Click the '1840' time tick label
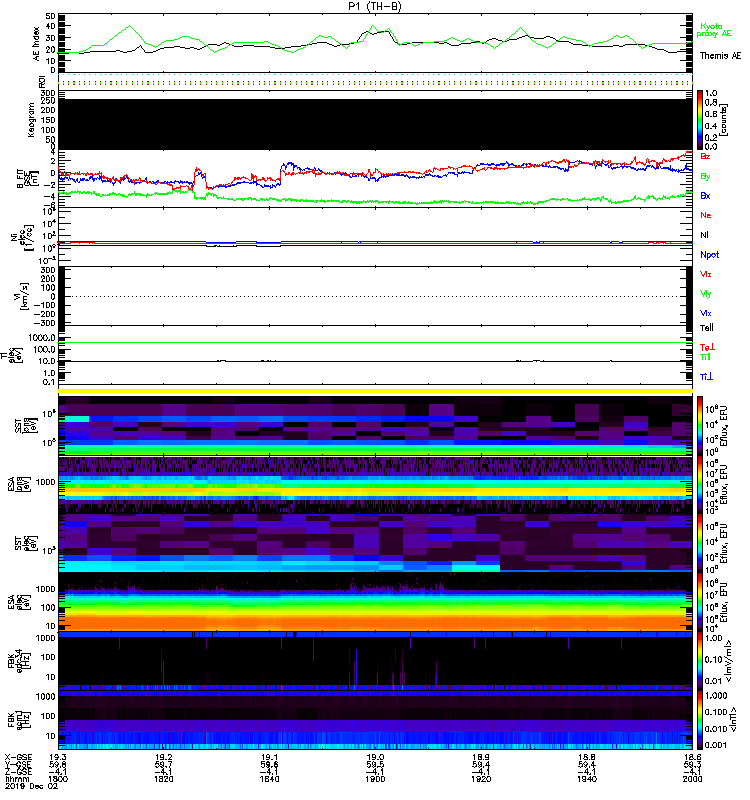This screenshot has width=750, height=800. point(269,779)
